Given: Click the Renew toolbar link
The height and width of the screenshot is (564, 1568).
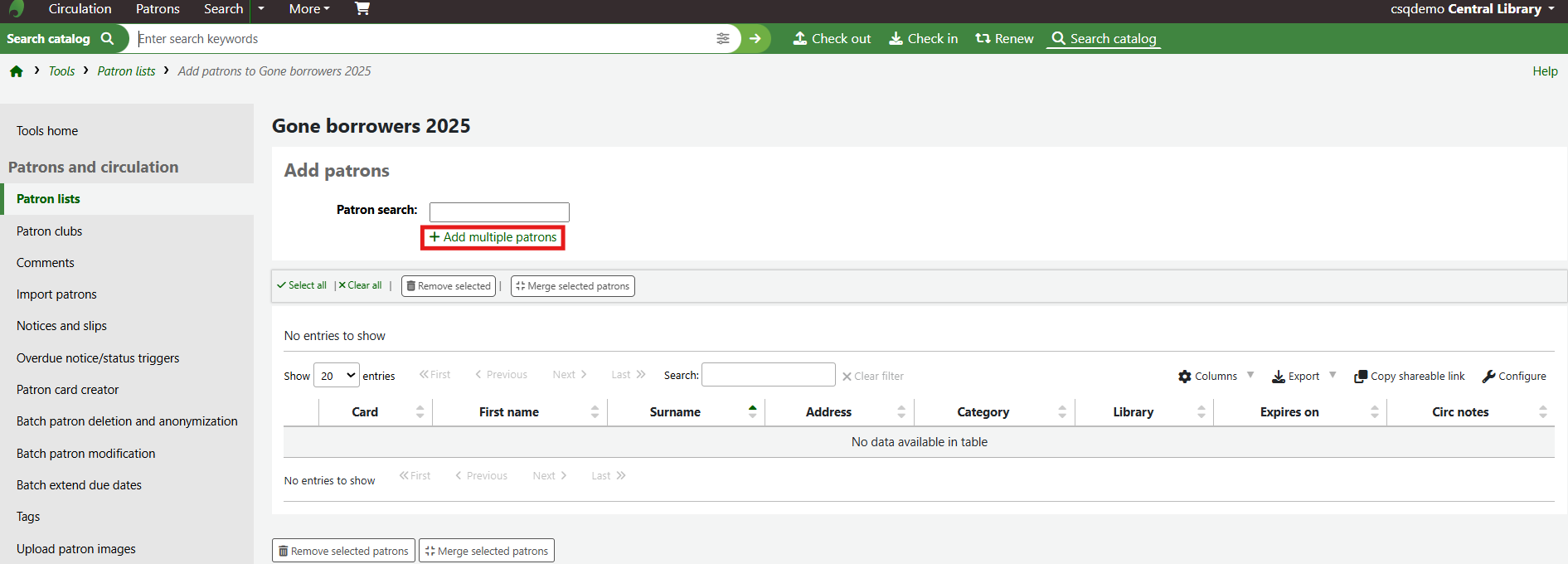Looking at the screenshot, I should 1004,39.
